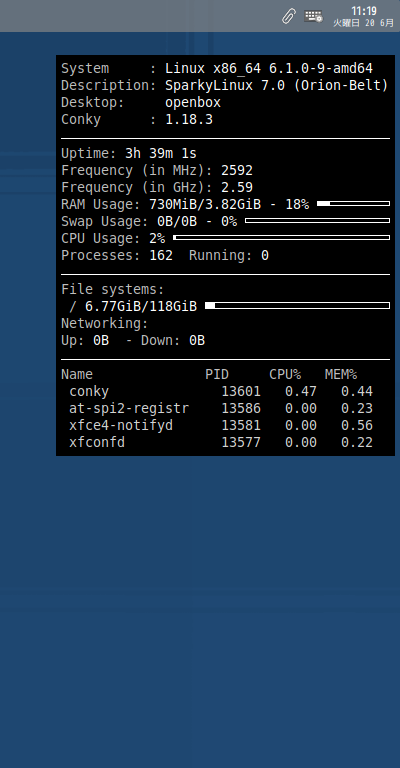Image resolution: width=400 pixels, height=768 pixels.
Task: Click the date text below the clock
Action: 363,23
